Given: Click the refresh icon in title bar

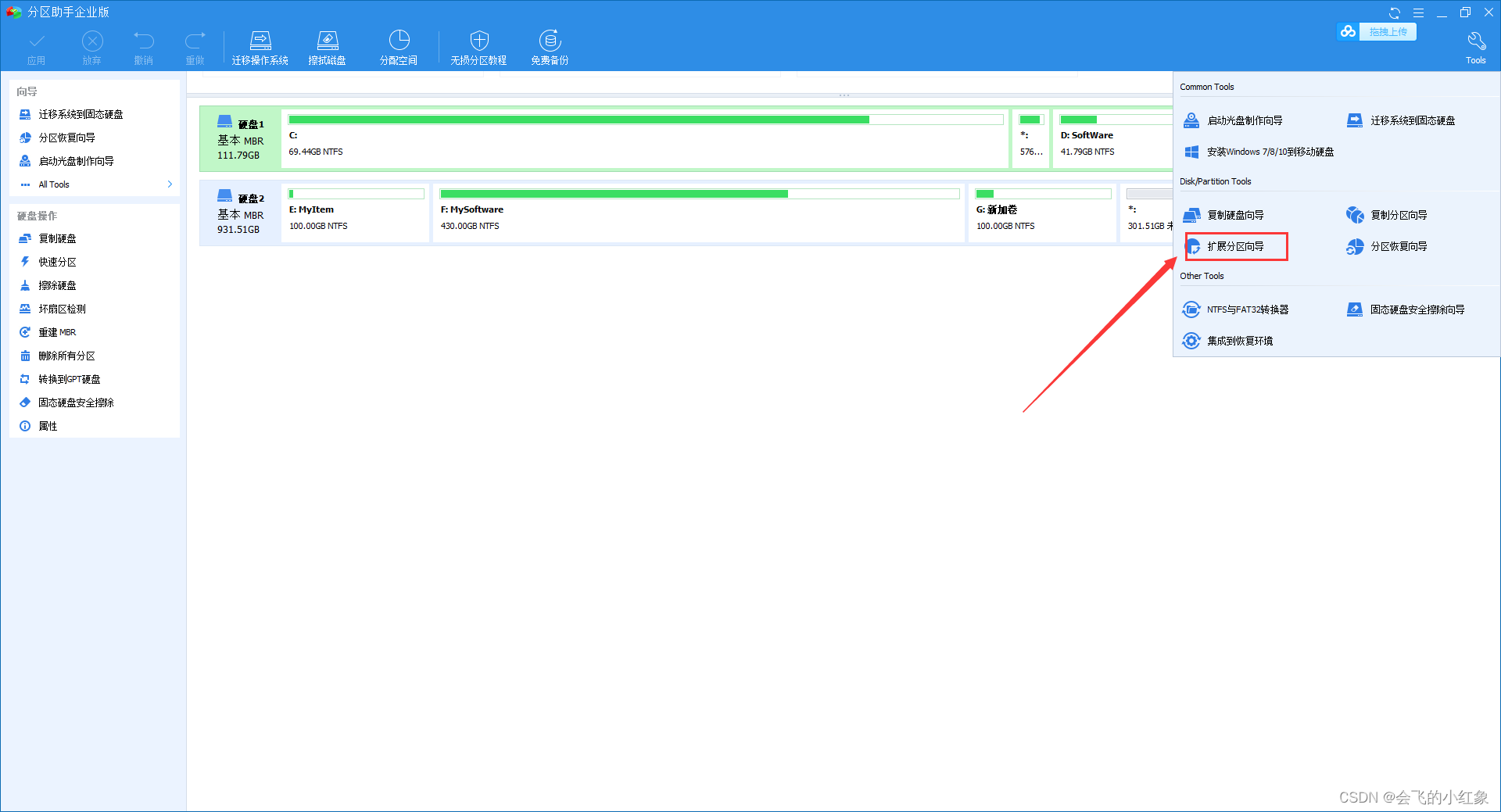Looking at the screenshot, I should click(x=1395, y=13).
